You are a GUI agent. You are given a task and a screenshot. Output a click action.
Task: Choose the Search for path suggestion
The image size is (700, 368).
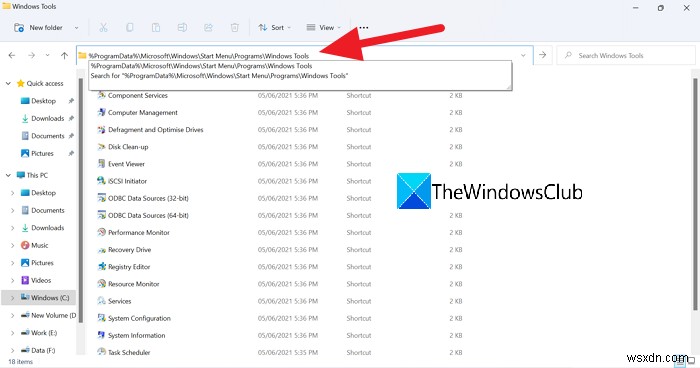(x=219, y=76)
